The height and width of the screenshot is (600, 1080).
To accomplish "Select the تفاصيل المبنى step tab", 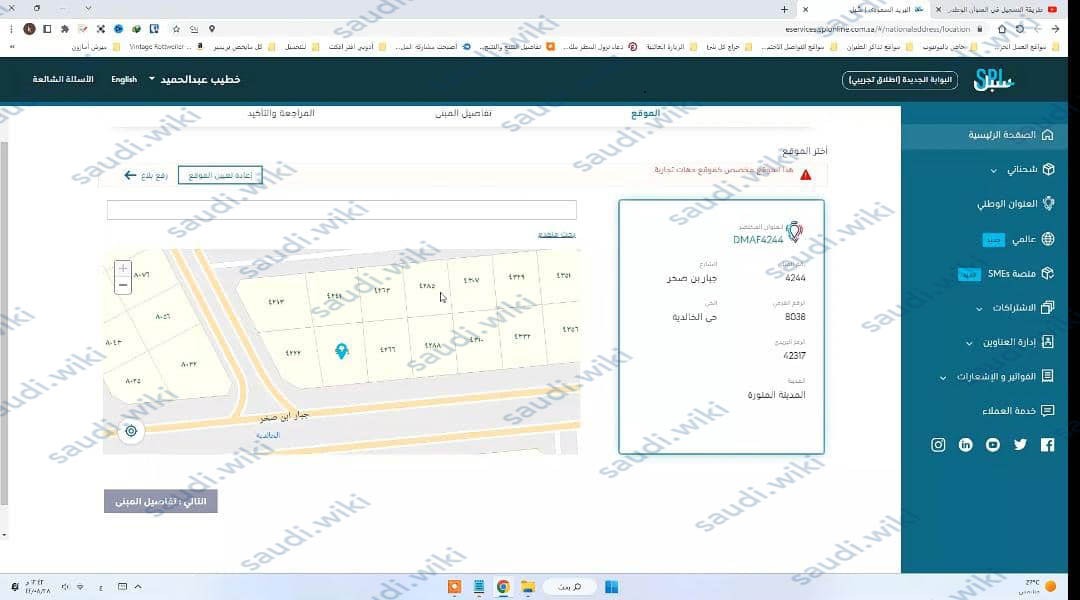I will pos(464,113).
